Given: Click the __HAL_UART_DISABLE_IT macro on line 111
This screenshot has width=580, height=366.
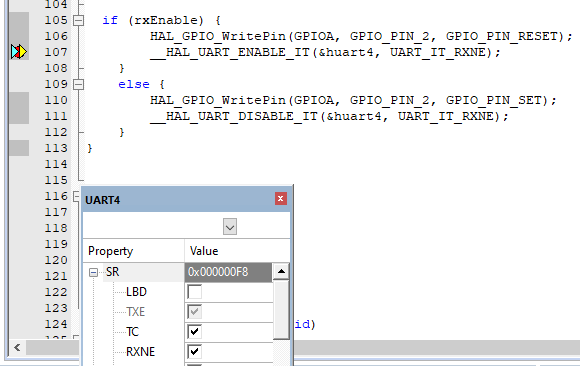Looking at the screenshot, I should coord(234,116).
